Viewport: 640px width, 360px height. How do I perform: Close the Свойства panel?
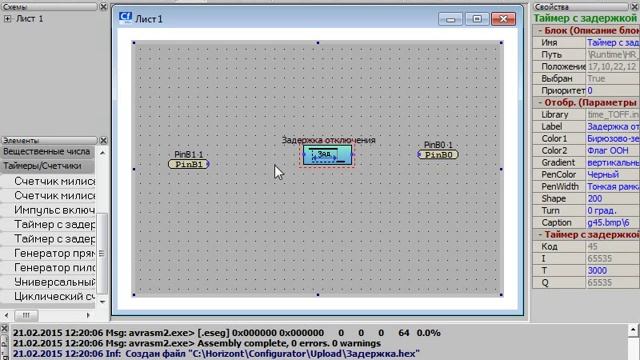(635, 7)
